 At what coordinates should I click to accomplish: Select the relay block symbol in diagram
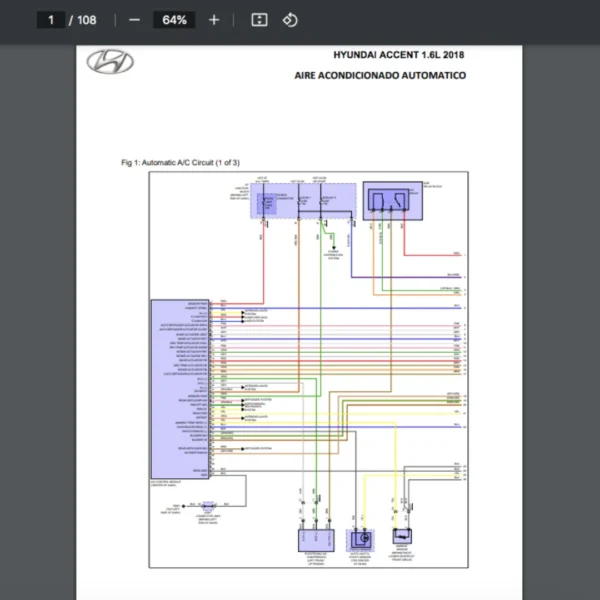[392, 198]
